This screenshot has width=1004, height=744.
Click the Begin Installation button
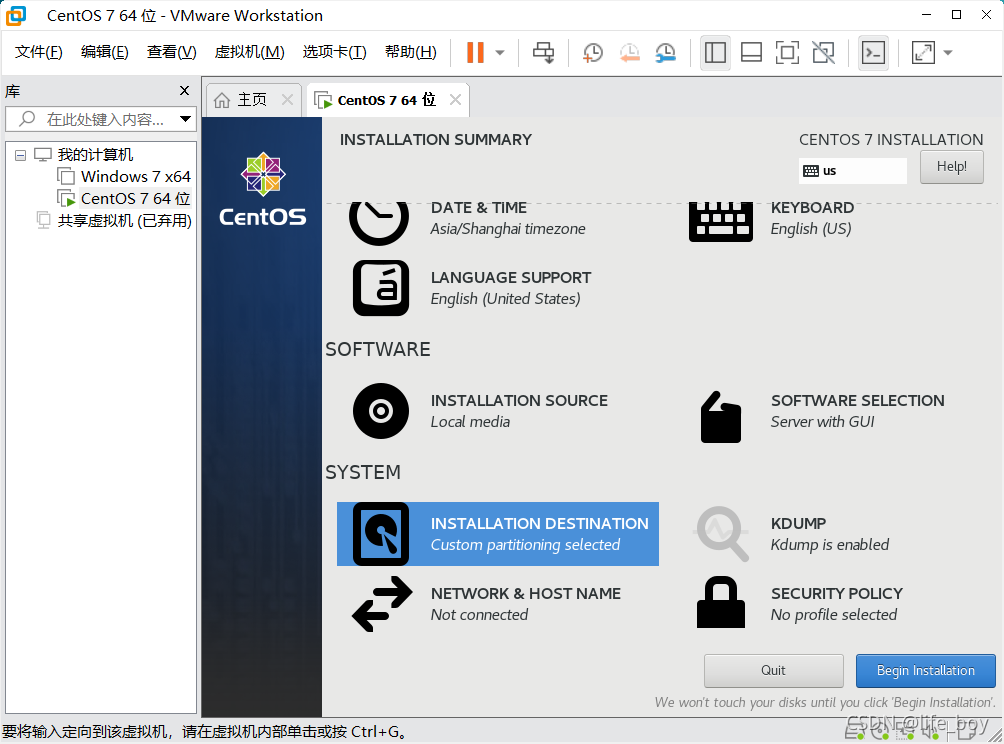pyautogui.click(x=925, y=670)
